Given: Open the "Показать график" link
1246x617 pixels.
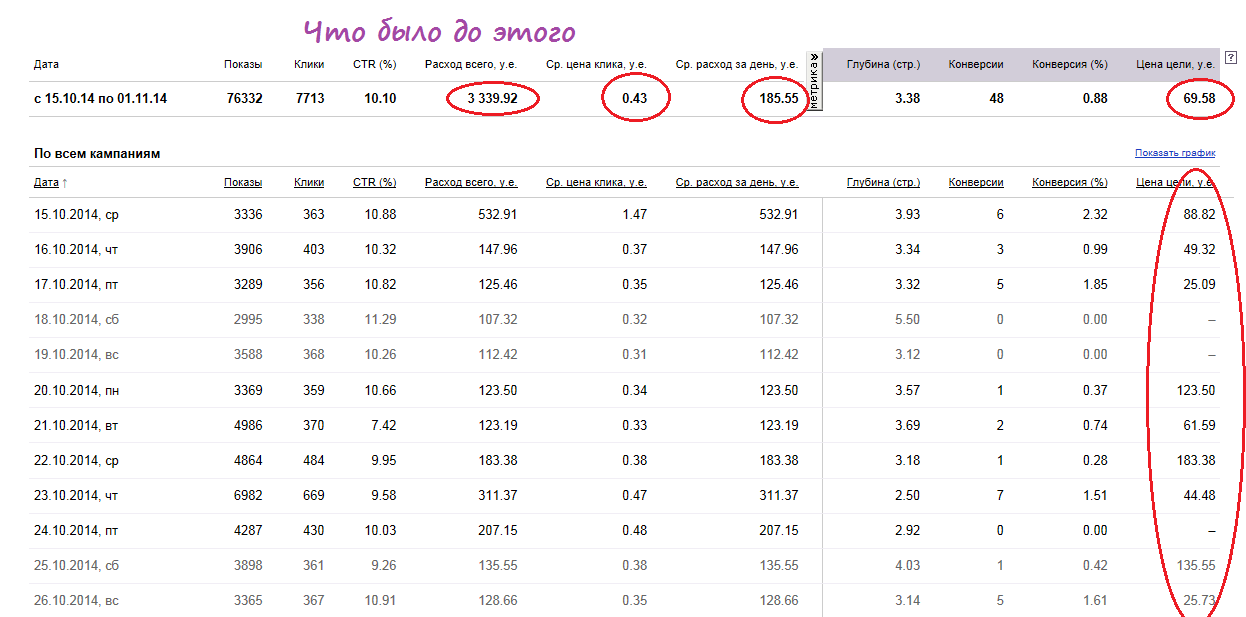Looking at the screenshot, I should point(1175,153).
